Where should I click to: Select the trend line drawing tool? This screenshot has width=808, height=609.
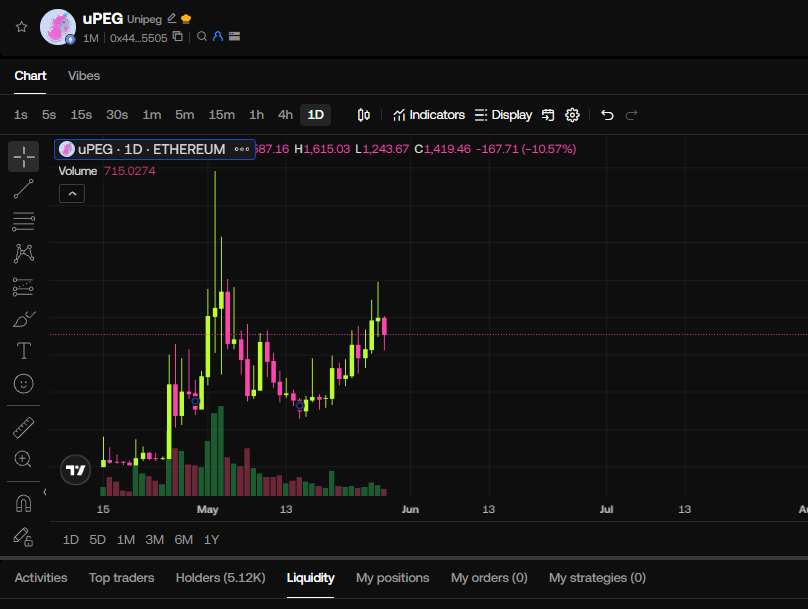click(x=24, y=189)
